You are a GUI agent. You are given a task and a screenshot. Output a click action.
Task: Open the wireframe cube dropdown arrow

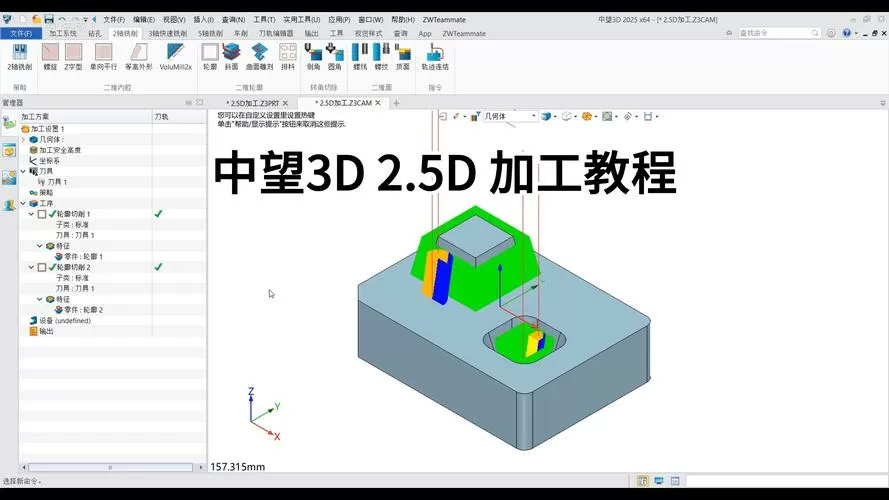tap(575, 116)
